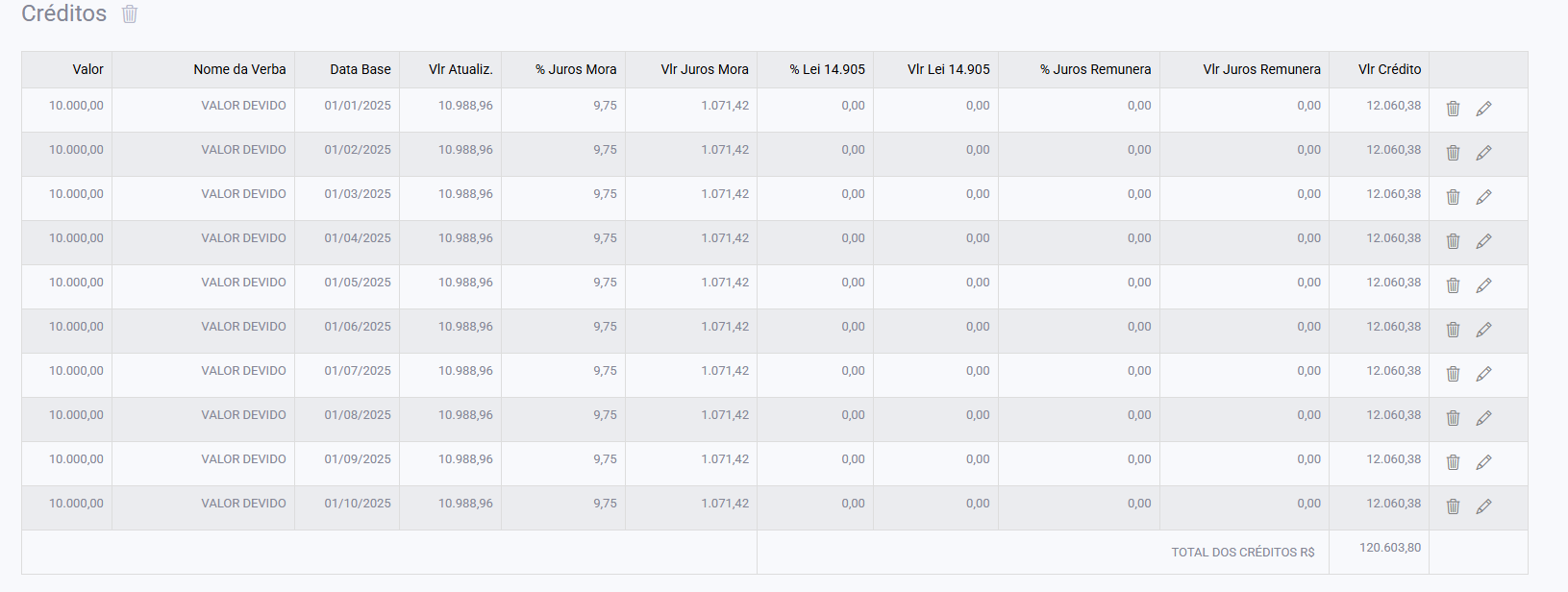Delete the credit row dated 01/01/2025

[1453, 109]
